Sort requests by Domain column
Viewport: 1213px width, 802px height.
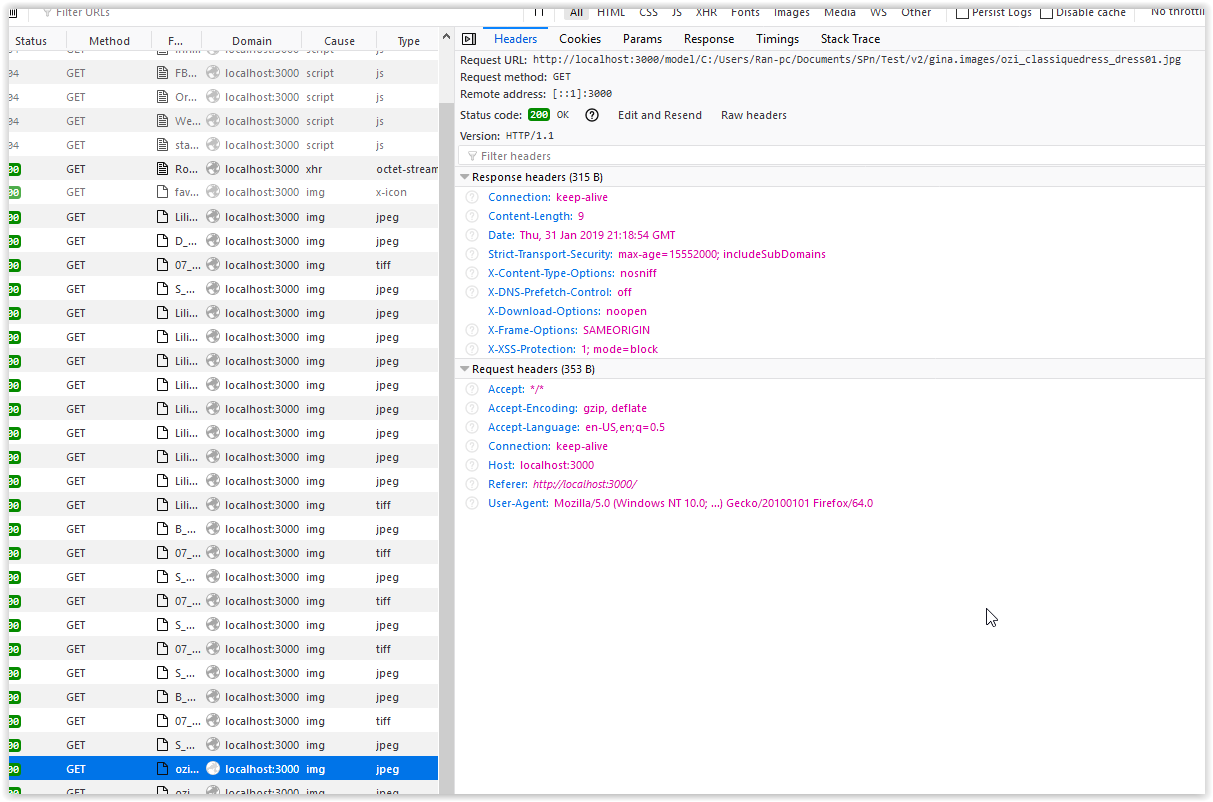[x=252, y=41]
